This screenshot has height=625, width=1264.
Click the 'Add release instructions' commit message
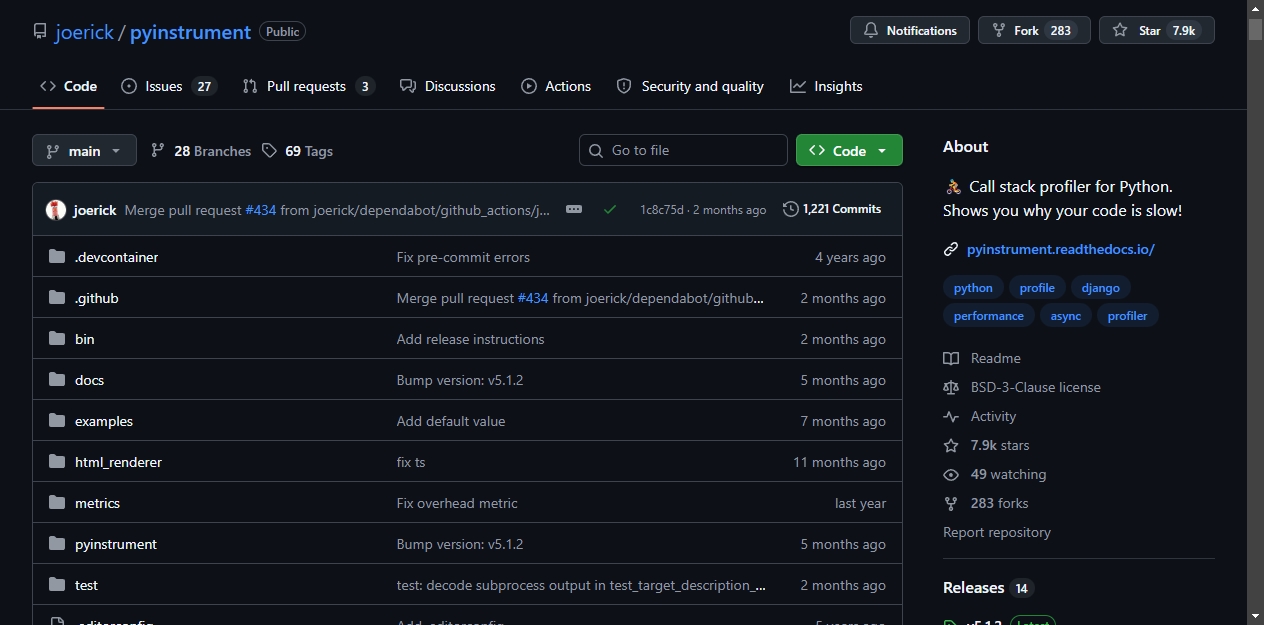click(x=470, y=339)
